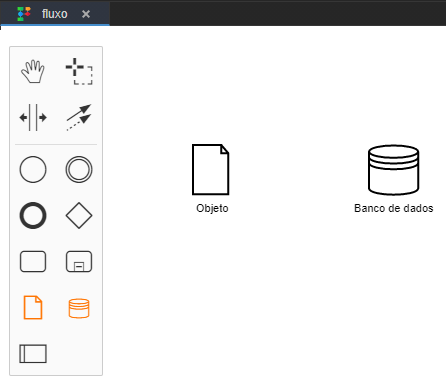446x390 pixels.
Task: Activate the global connect tool
Action: pos(79,117)
